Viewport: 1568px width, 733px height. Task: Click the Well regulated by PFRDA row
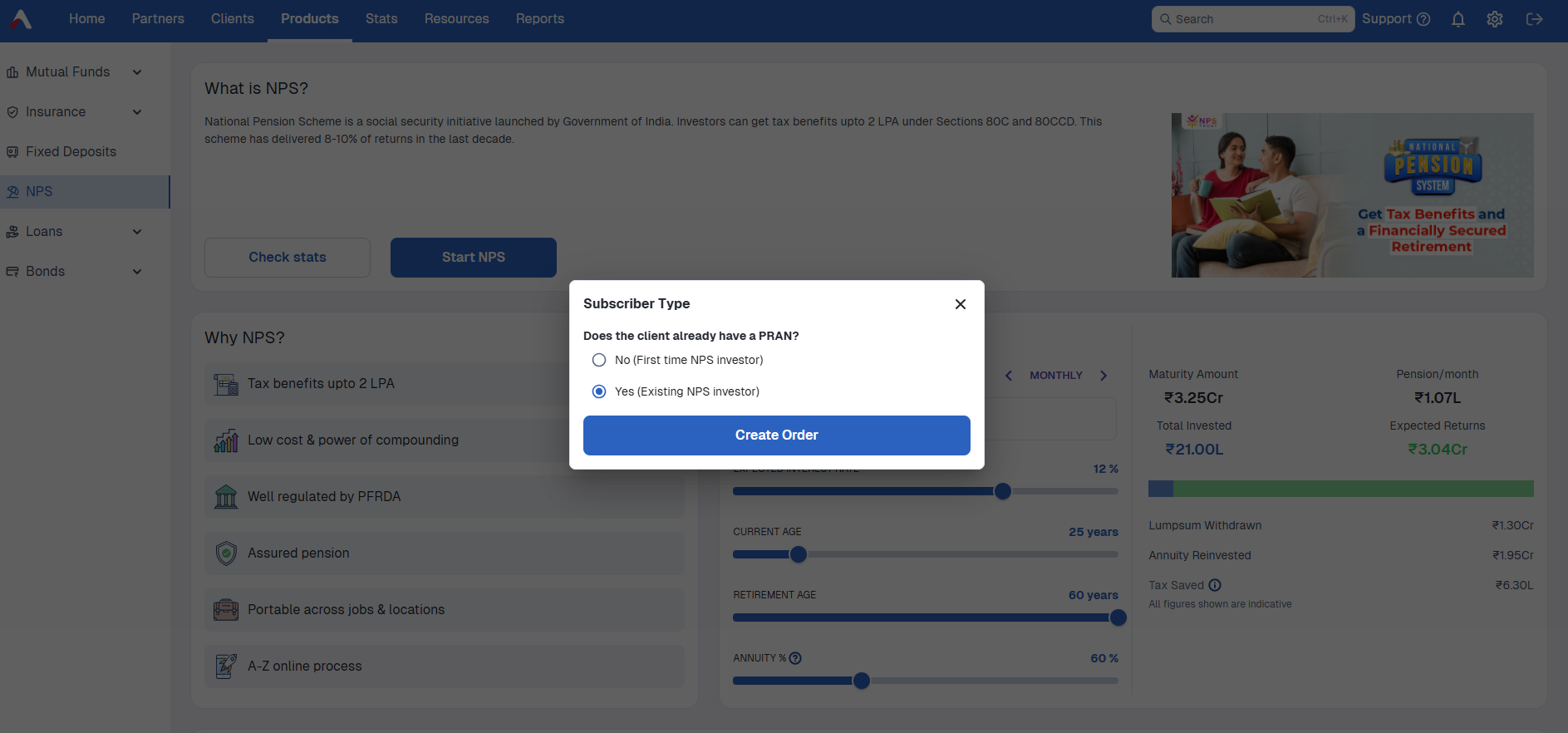[445, 497]
